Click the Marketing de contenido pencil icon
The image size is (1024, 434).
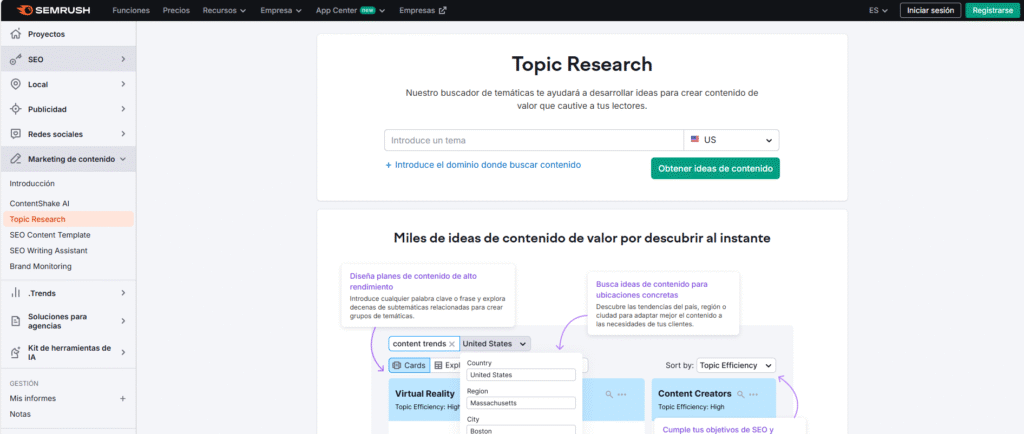tap(16, 159)
